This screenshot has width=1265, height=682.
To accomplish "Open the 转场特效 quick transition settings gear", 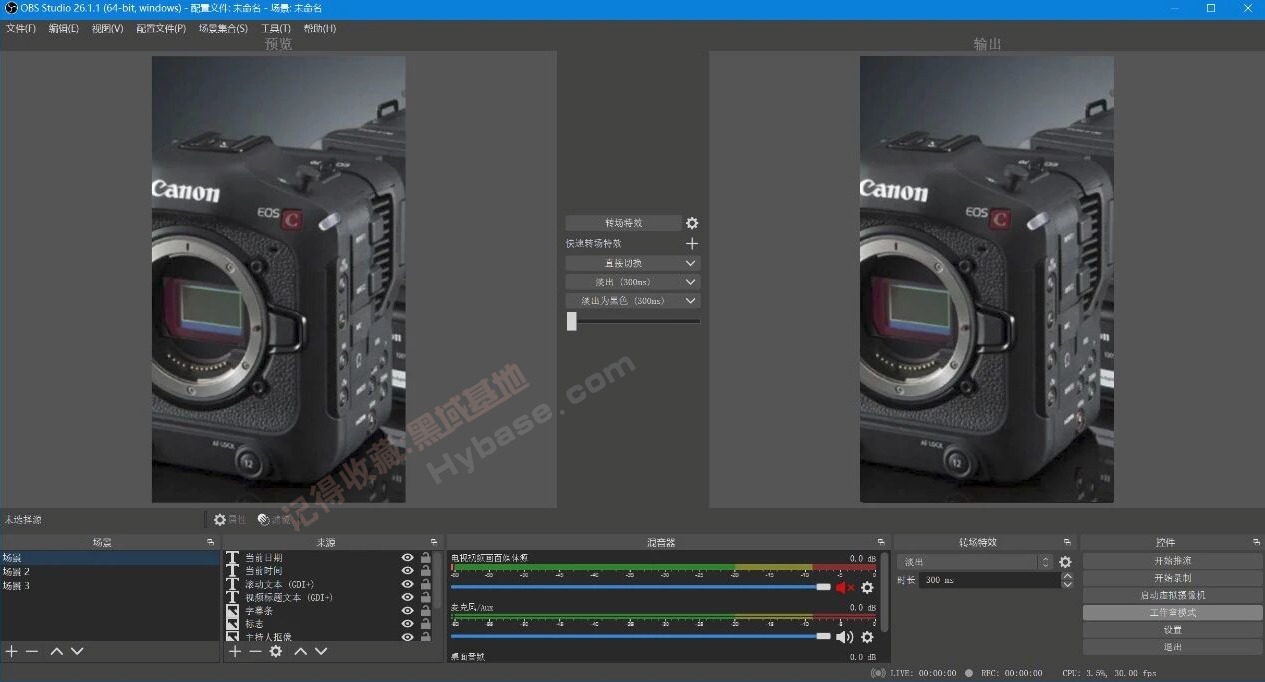I will [x=691, y=222].
